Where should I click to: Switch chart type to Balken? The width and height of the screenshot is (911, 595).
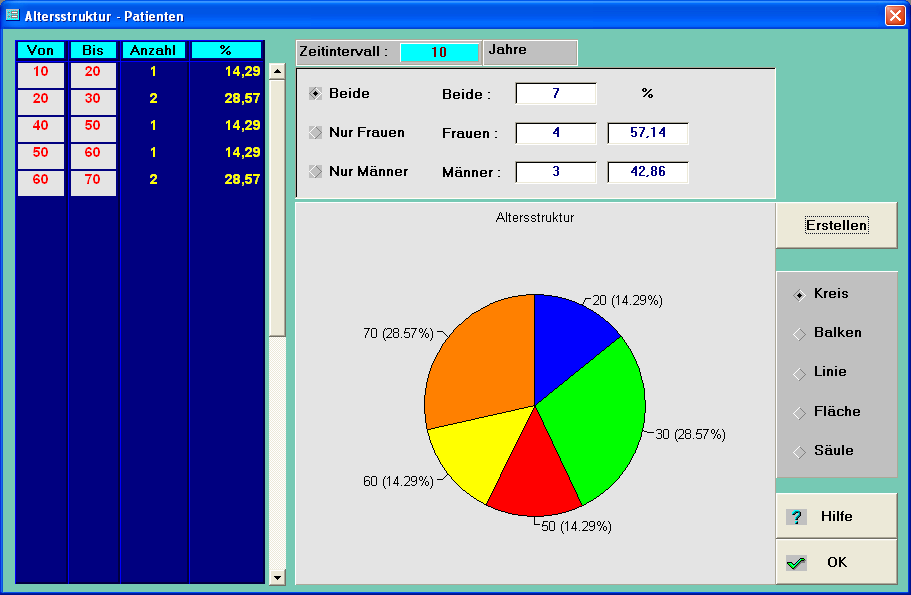799,333
